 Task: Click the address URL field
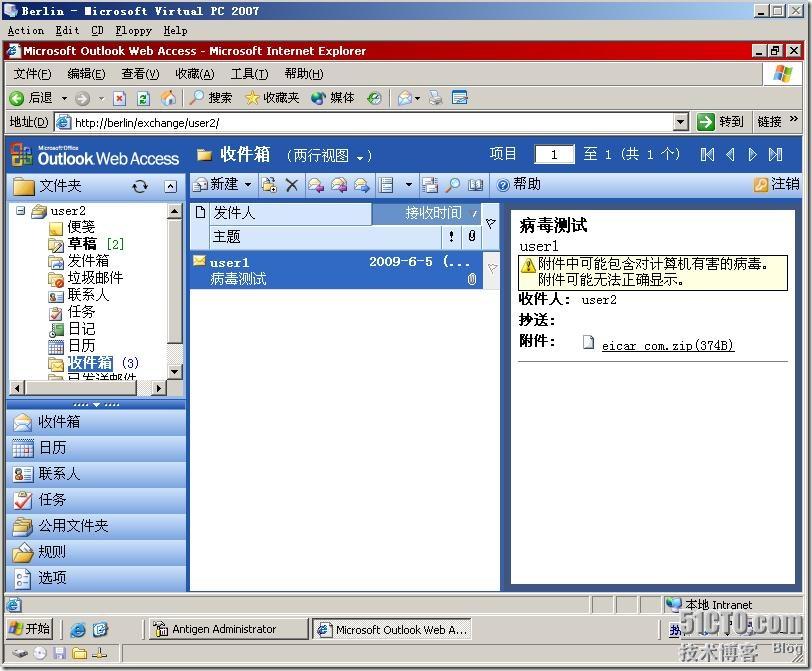click(x=362, y=123)
